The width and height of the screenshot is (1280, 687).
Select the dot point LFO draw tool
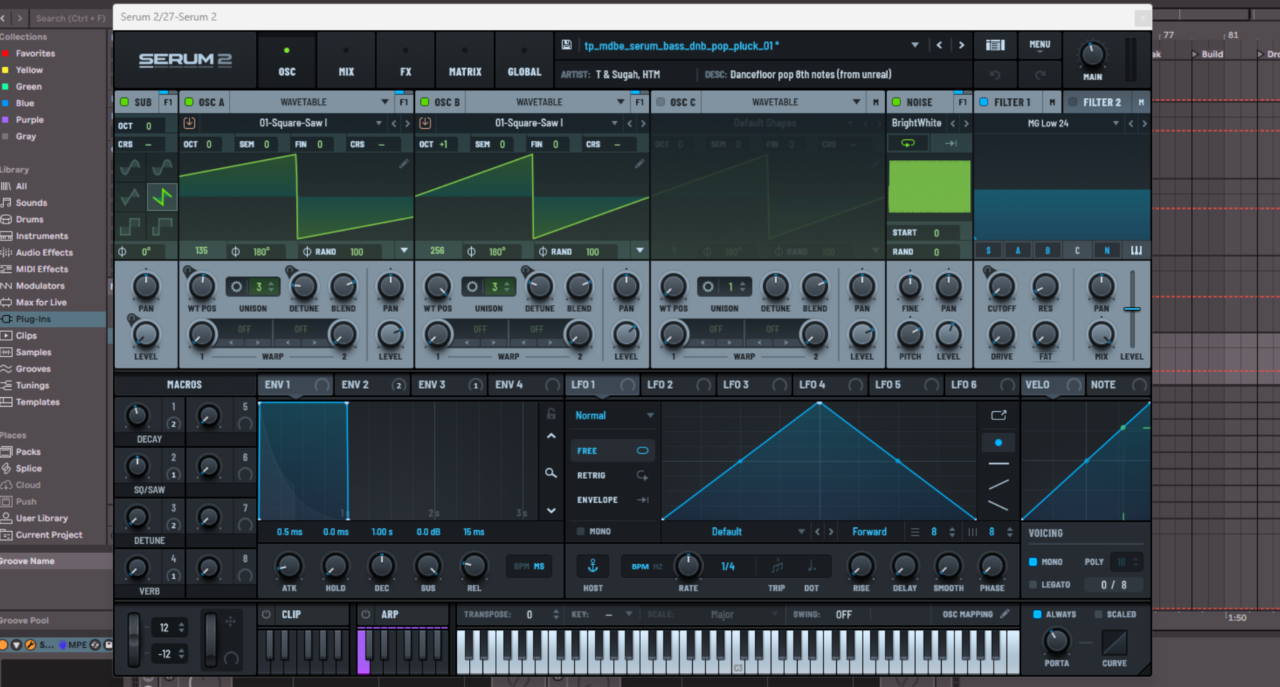[998, 441]
